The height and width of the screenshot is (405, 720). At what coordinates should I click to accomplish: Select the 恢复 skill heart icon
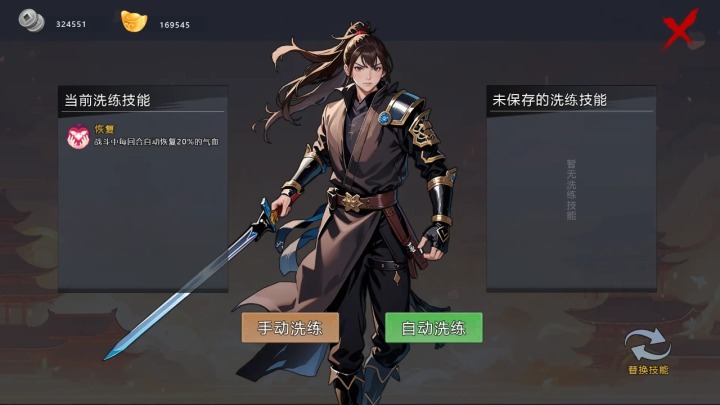click(x=78, y=136)
